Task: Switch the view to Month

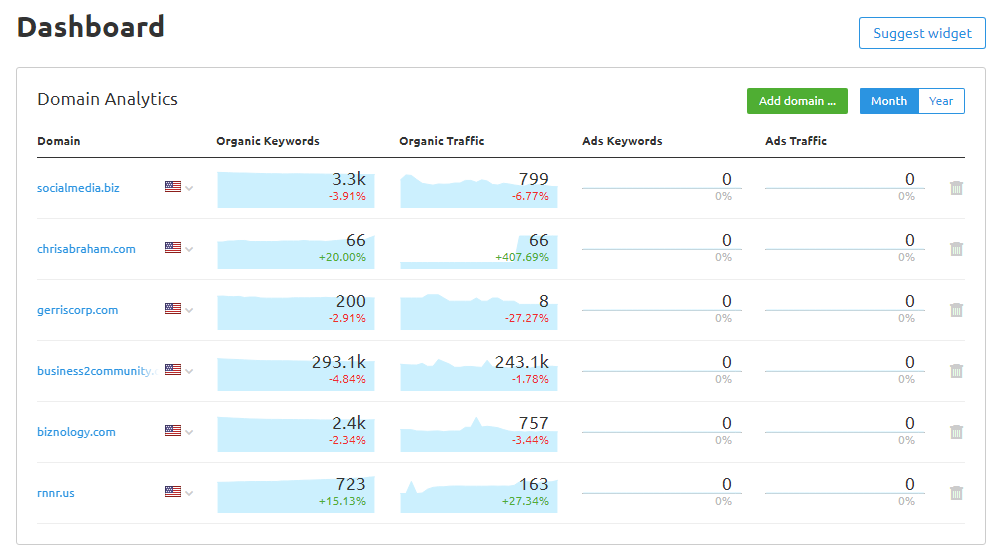Action: click(889, 101)
